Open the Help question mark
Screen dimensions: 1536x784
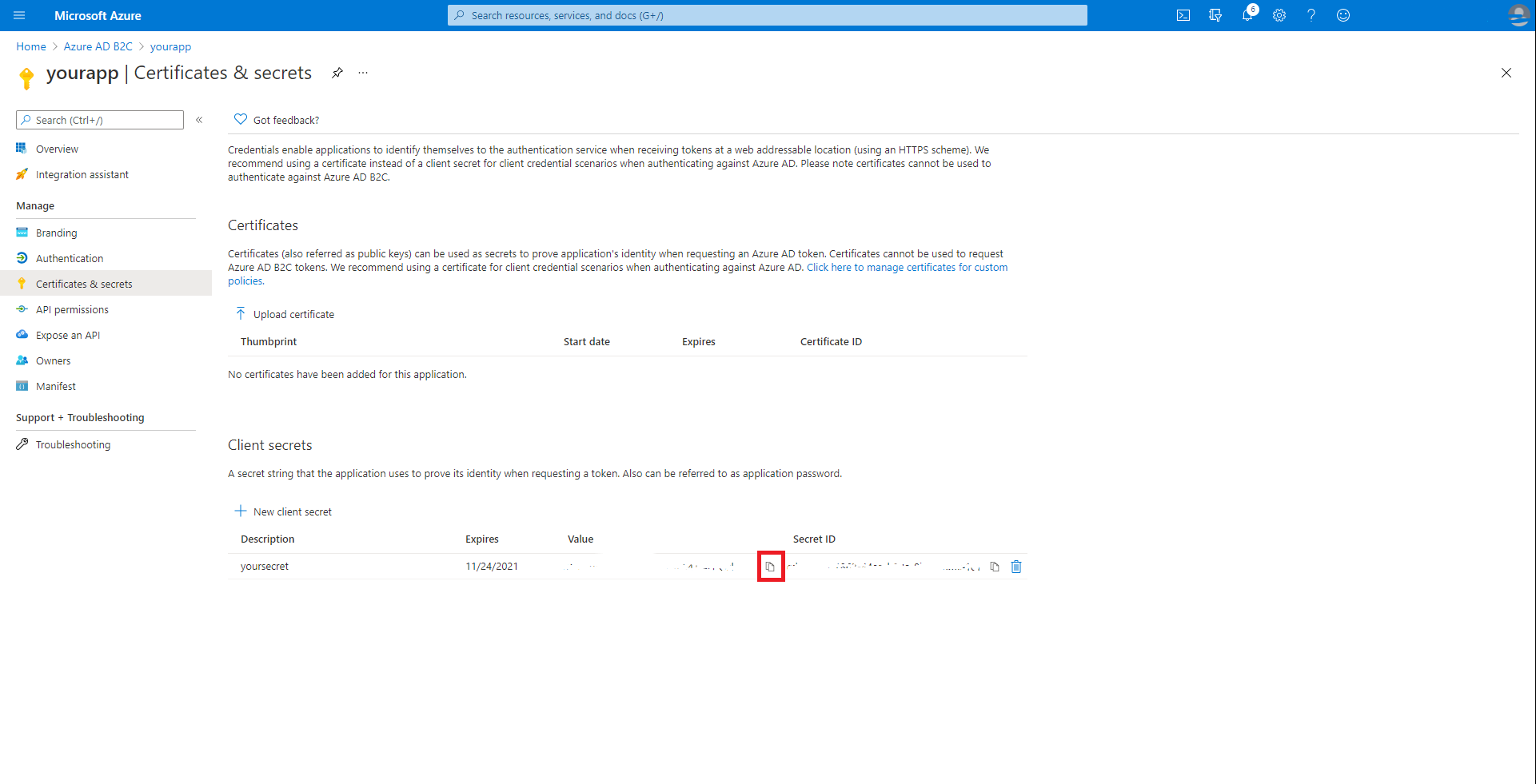click(x=1311, y=15)
